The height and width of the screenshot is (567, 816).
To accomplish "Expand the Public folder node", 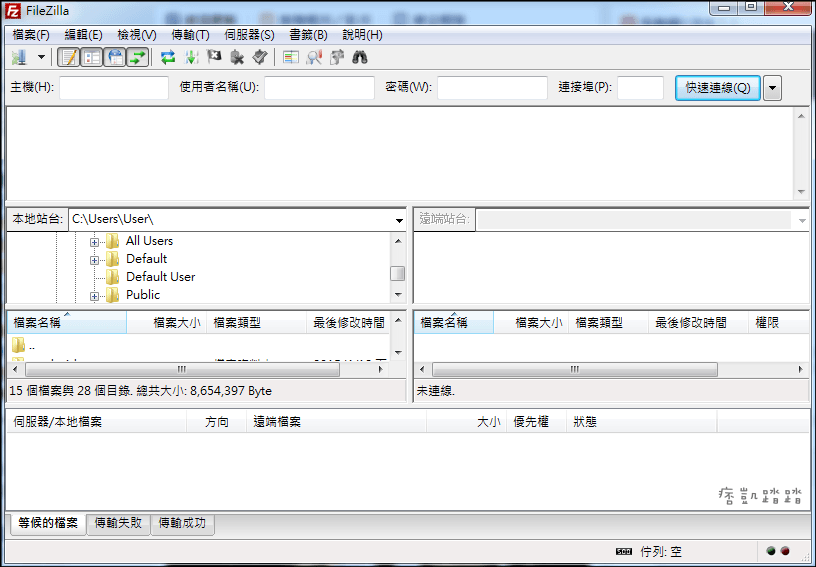I will (94, 297).
